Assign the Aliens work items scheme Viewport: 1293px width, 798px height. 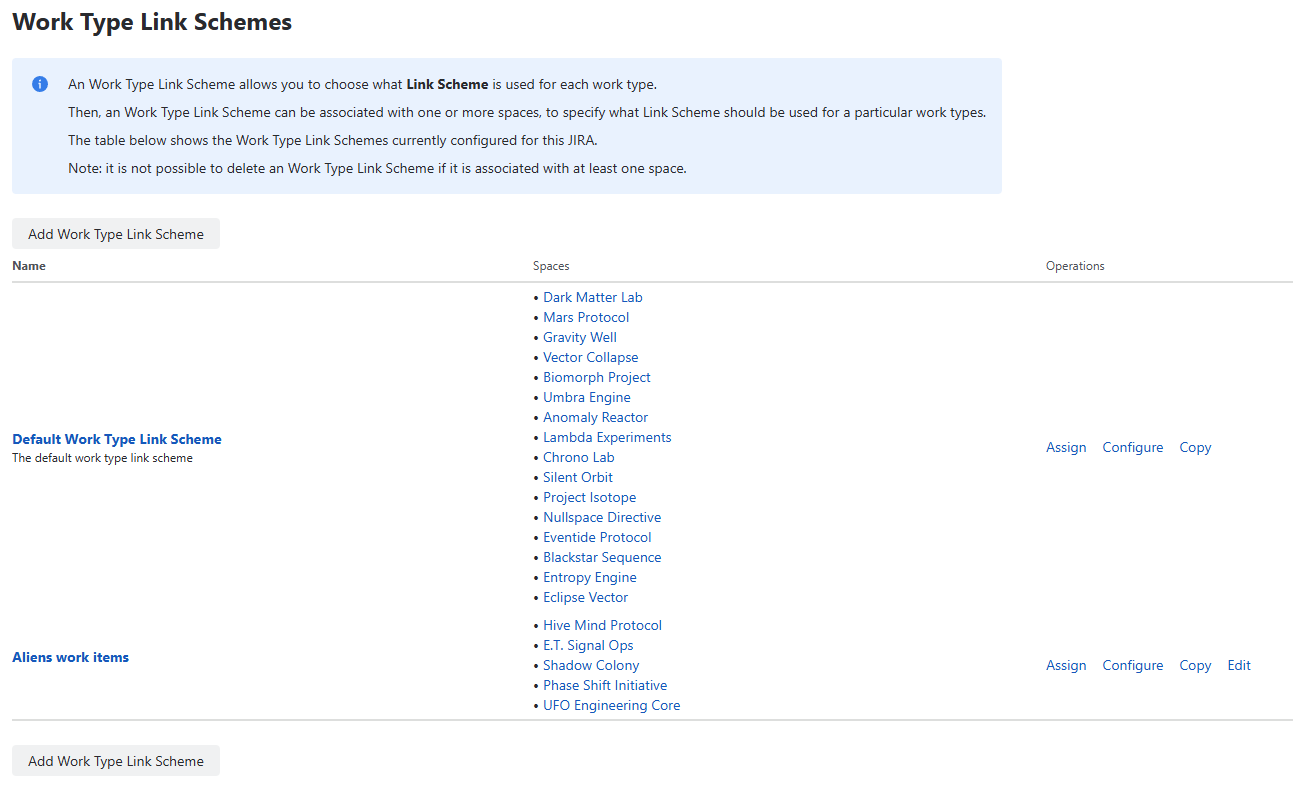[x=1066, y=665]
